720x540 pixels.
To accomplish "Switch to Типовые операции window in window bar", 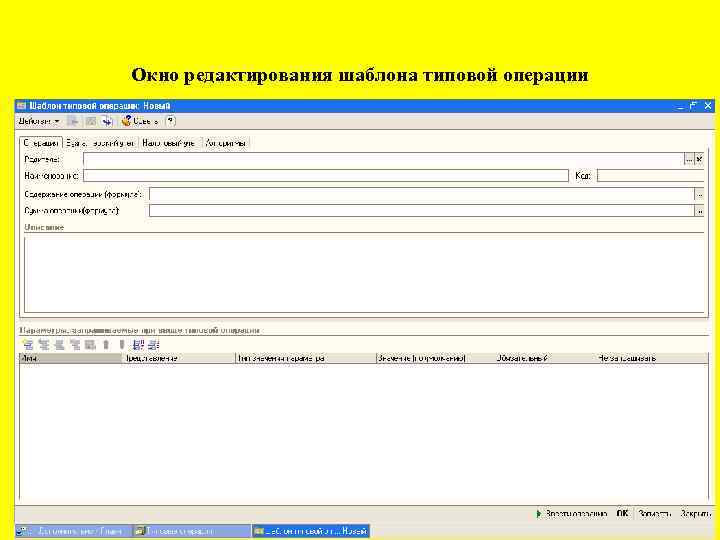I will point(191,531).
